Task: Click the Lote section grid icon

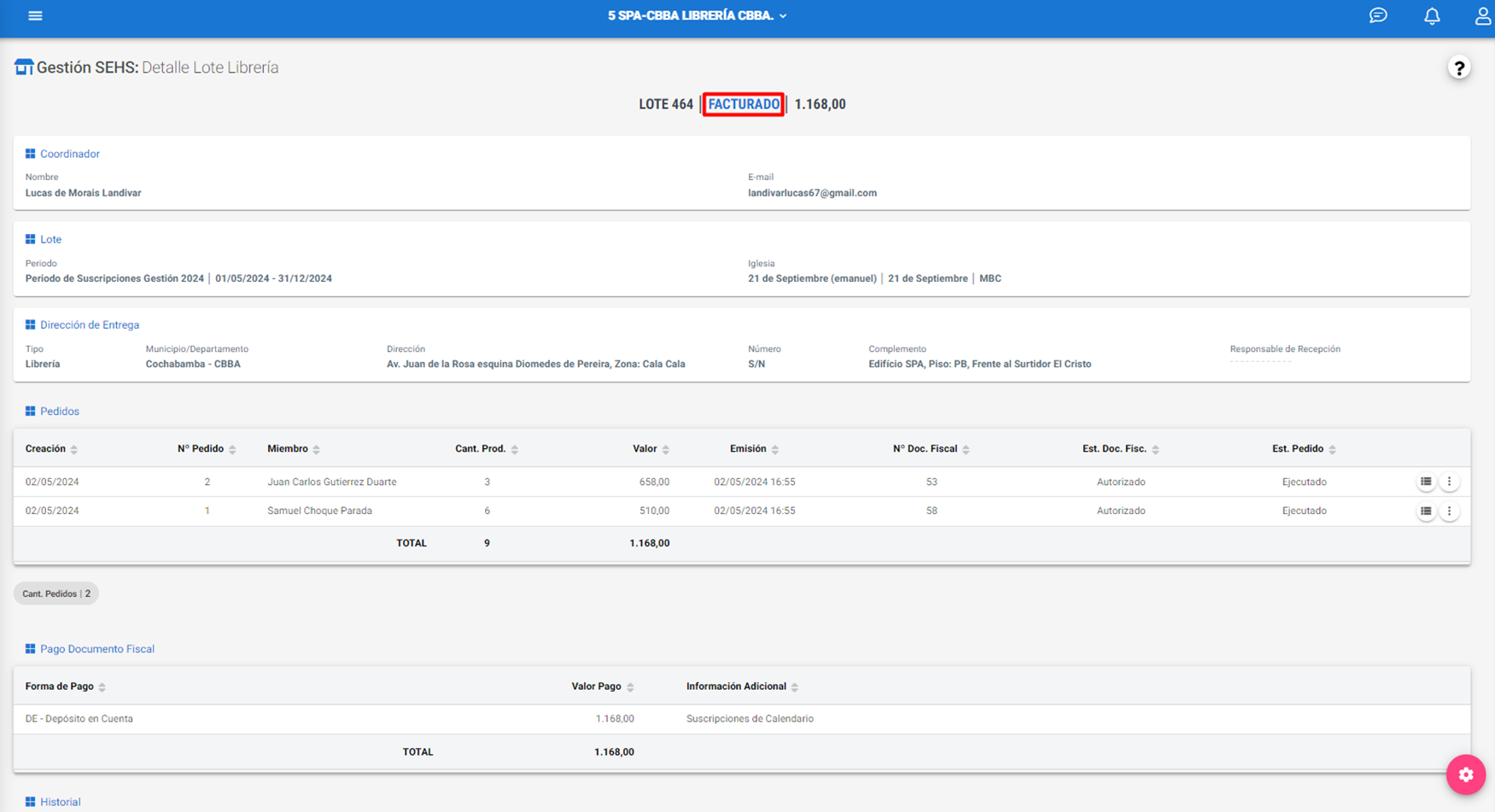Action: 30,239
